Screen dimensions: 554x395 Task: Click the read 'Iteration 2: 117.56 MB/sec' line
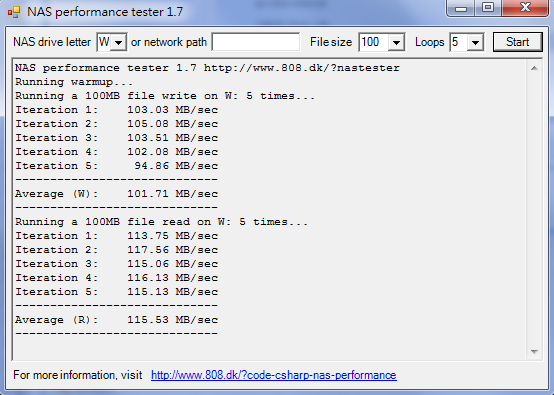[x=116, y=250]
